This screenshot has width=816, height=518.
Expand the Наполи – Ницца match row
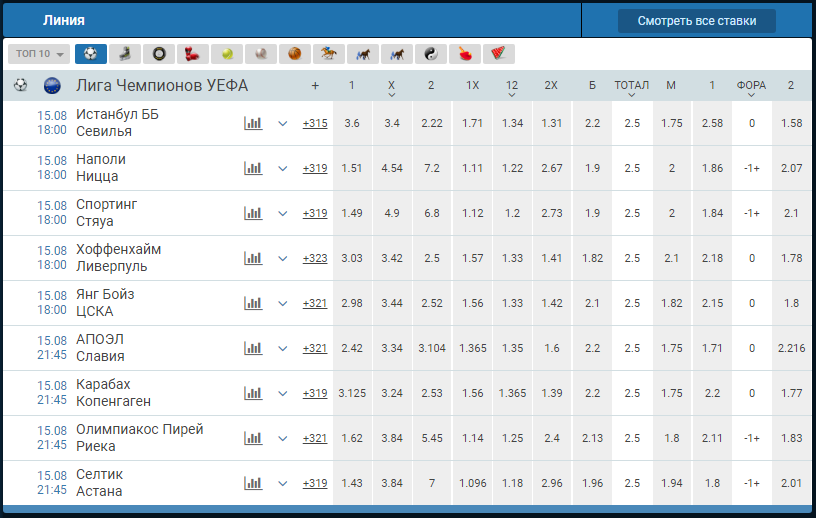pos(283,169)
